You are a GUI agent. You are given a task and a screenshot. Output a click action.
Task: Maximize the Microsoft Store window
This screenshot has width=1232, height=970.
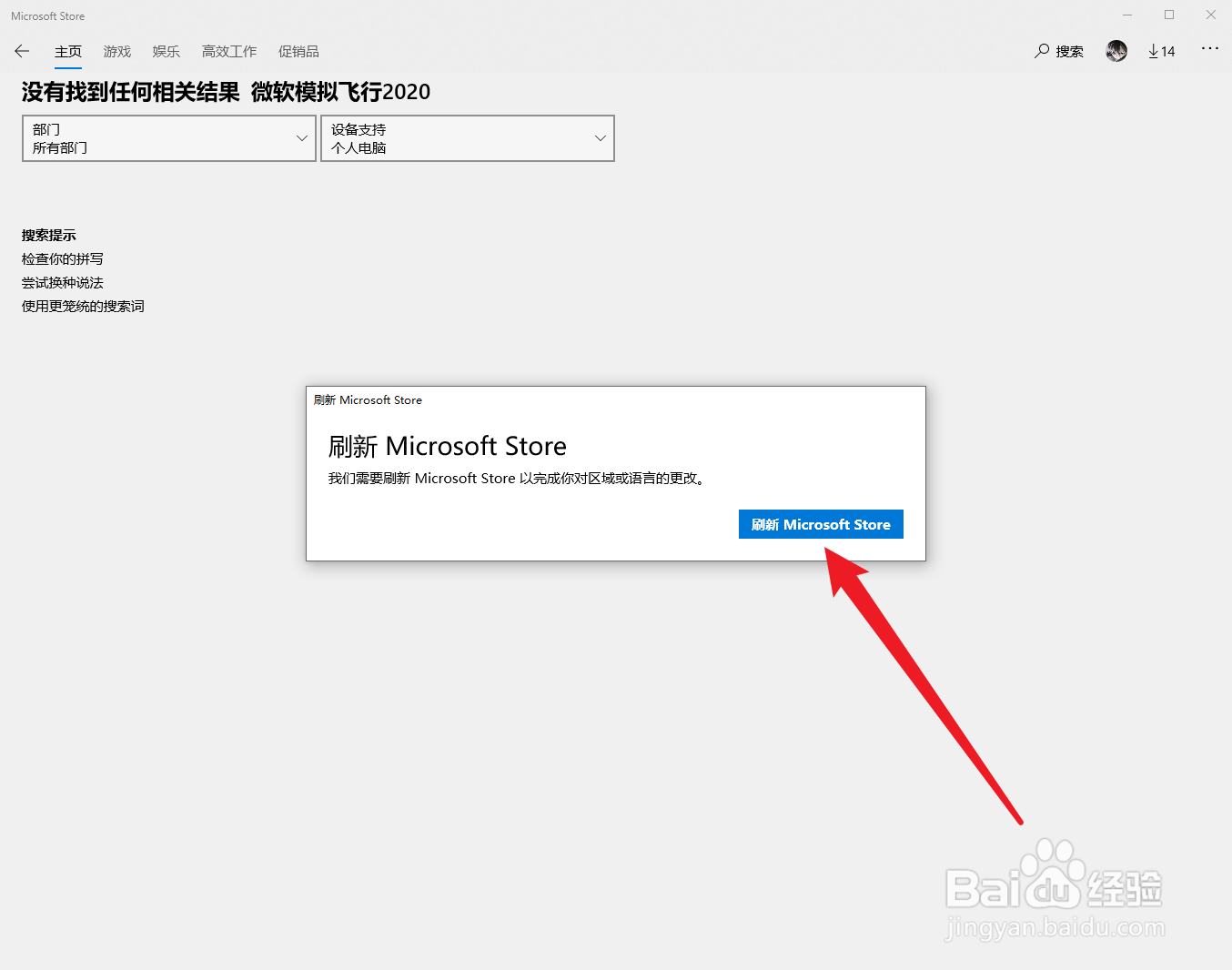tap(1169, 15)
